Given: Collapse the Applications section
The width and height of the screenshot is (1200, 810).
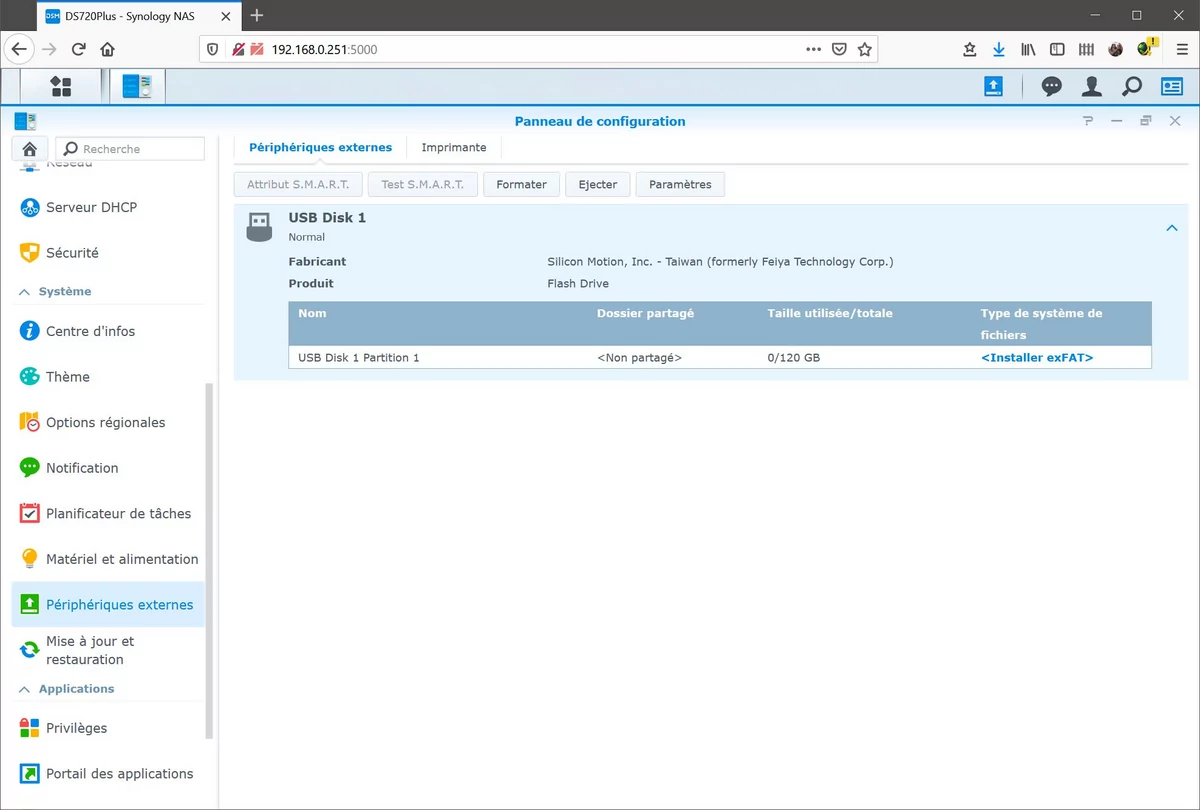Looking at the screenshot, I should (24, 689).
